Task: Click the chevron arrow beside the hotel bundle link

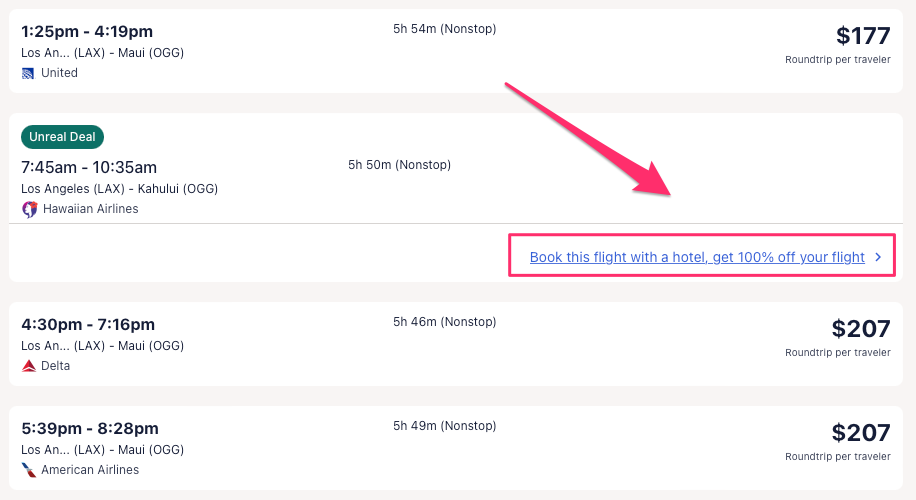Action: click(x=878, y=257)
